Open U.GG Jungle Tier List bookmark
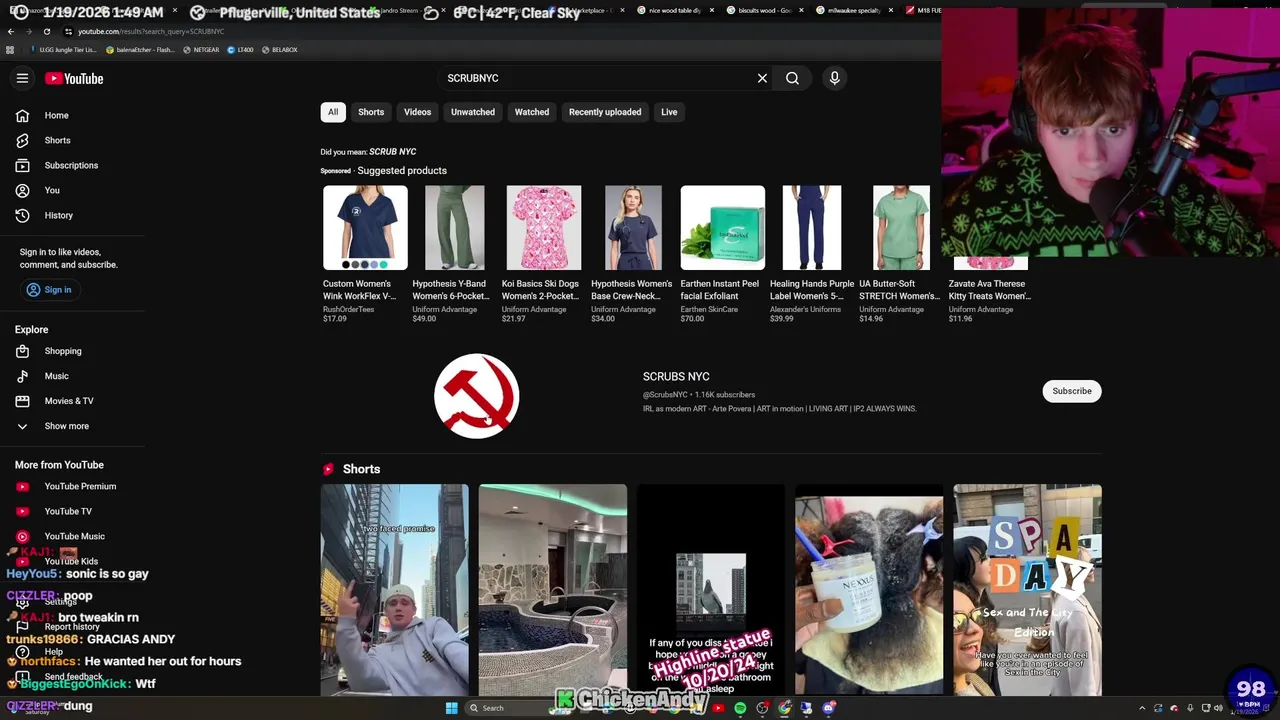The width and height of the screenshot is (1280, 720). click(x=63, y=49)
